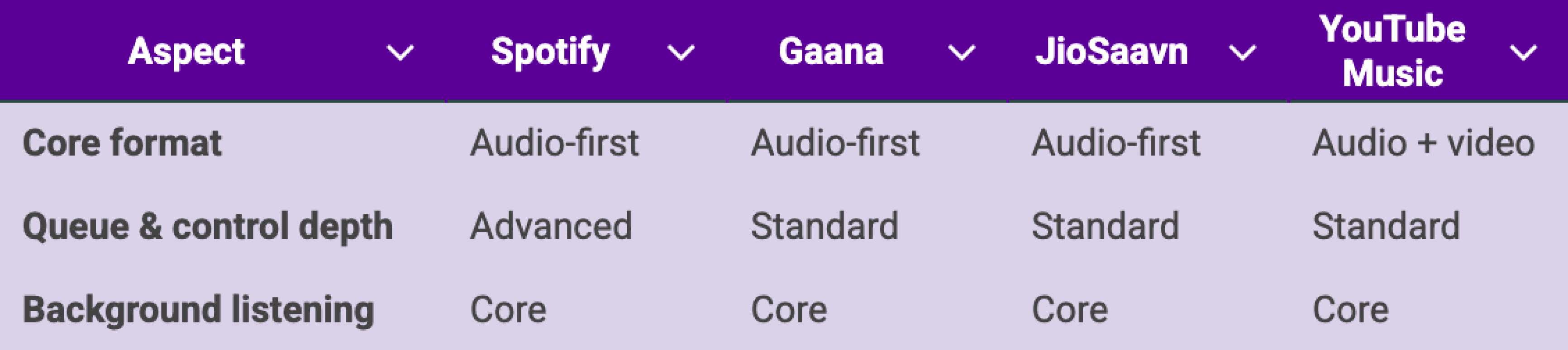Select YouTube Music's Audio + video cell

click(x=1423, y=143)
